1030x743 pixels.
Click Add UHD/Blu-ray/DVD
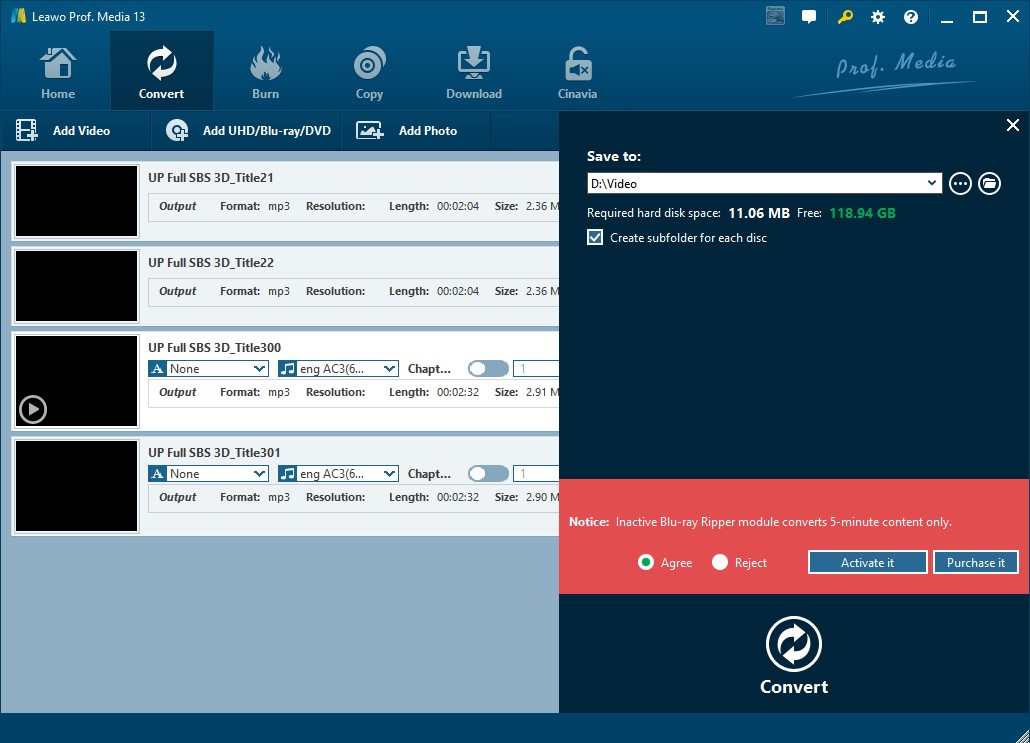pyautogui.click(x=248, y=131)
